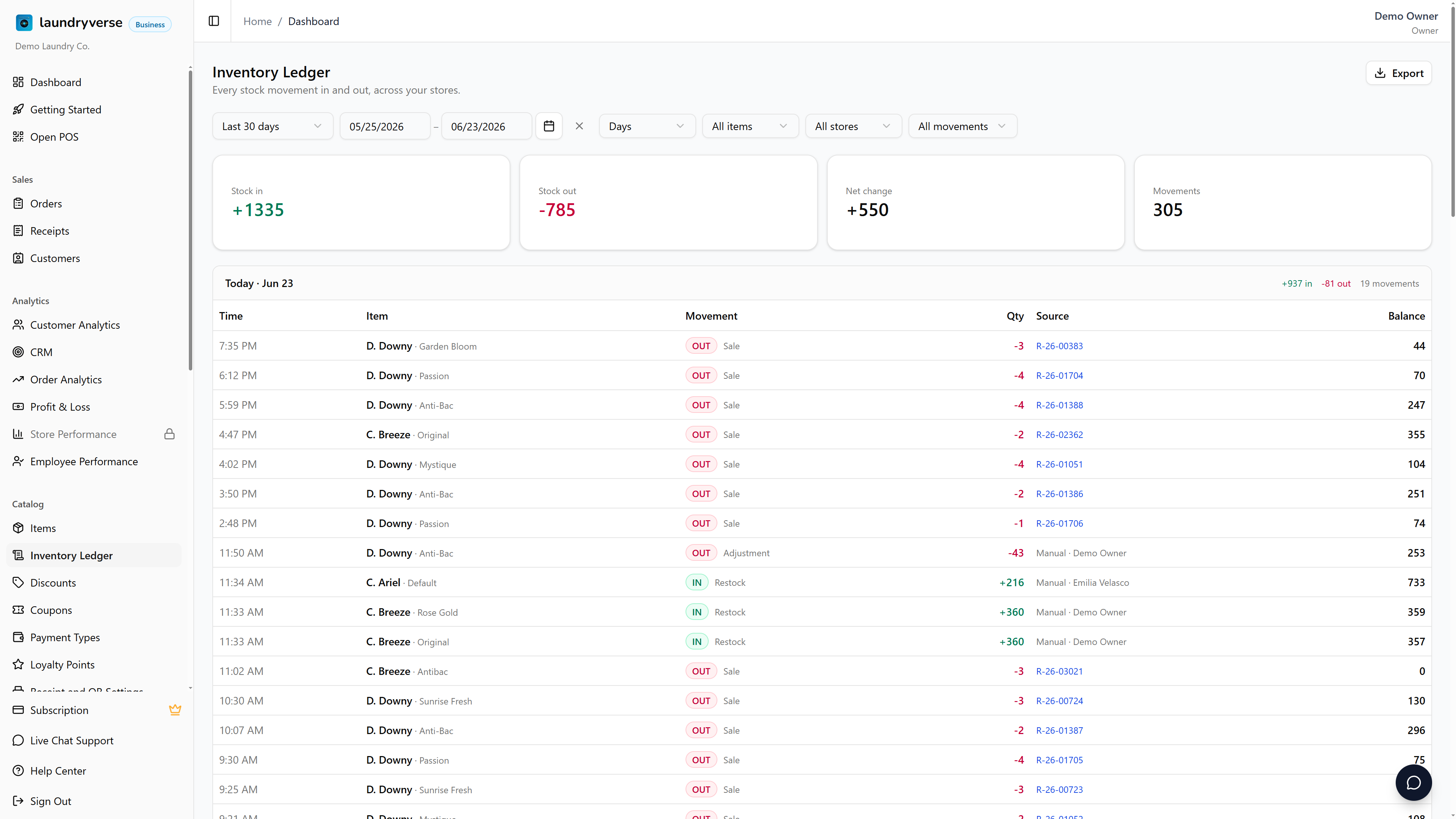
Task: Click the Movements 305 card
Action: click(1282, 202)
